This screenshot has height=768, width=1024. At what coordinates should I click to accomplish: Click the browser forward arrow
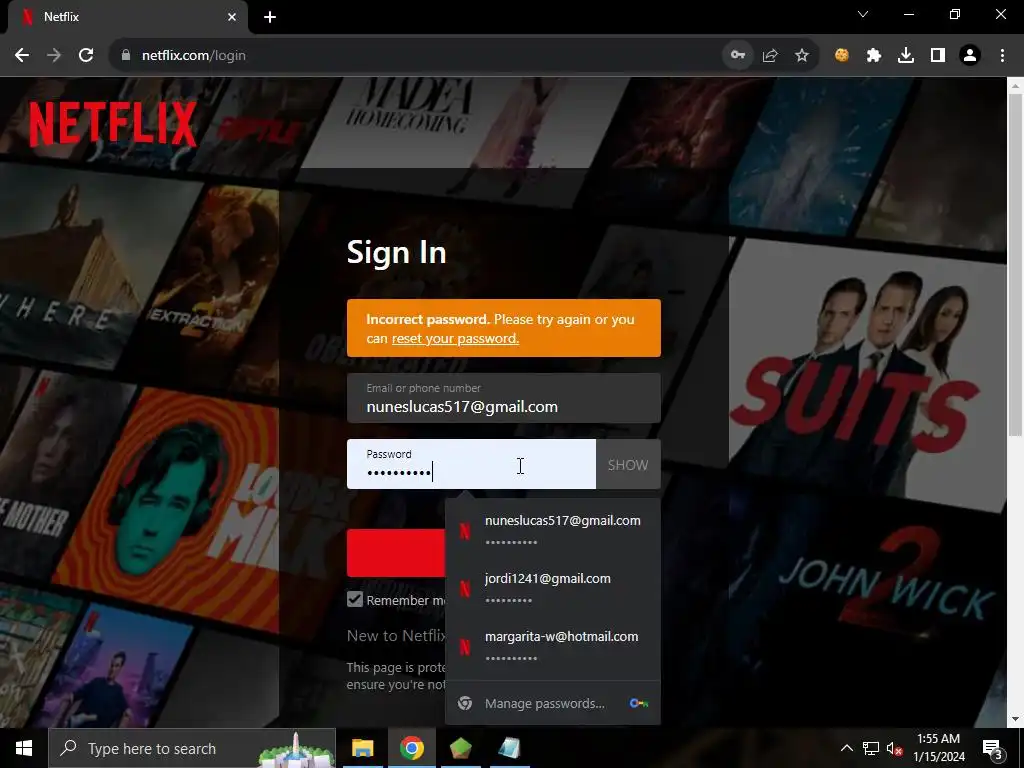54,56
